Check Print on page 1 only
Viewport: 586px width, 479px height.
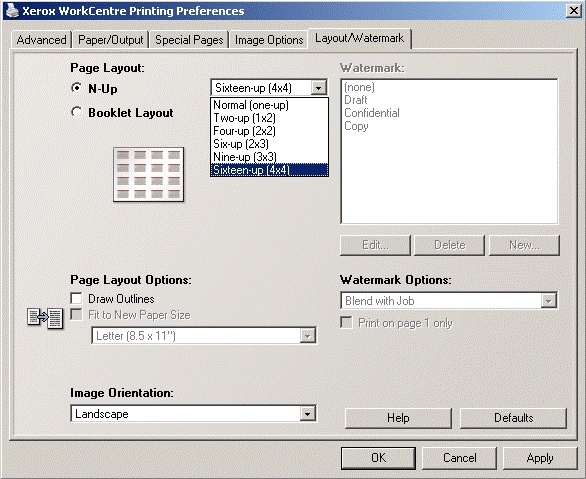click(346, 322)
